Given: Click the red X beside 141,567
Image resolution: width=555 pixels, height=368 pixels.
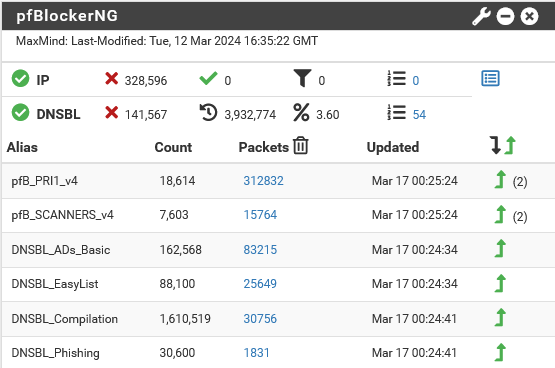Looking at the screenshot, I should (111, 113).
